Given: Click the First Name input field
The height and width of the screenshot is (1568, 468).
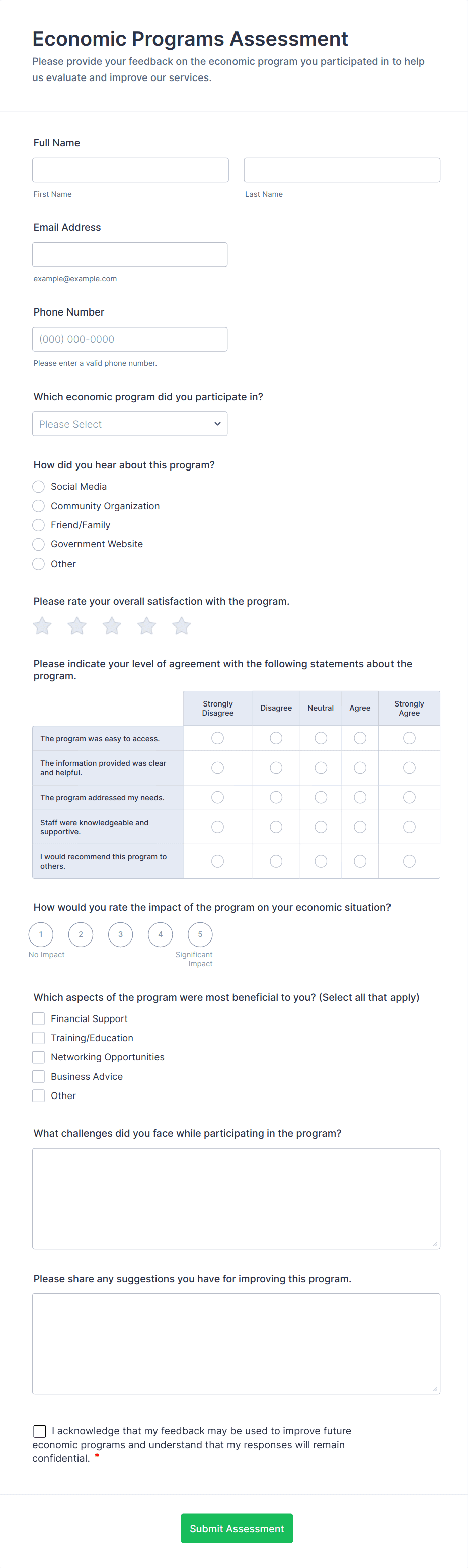Looking at the screenshot, I should point(130,170).
